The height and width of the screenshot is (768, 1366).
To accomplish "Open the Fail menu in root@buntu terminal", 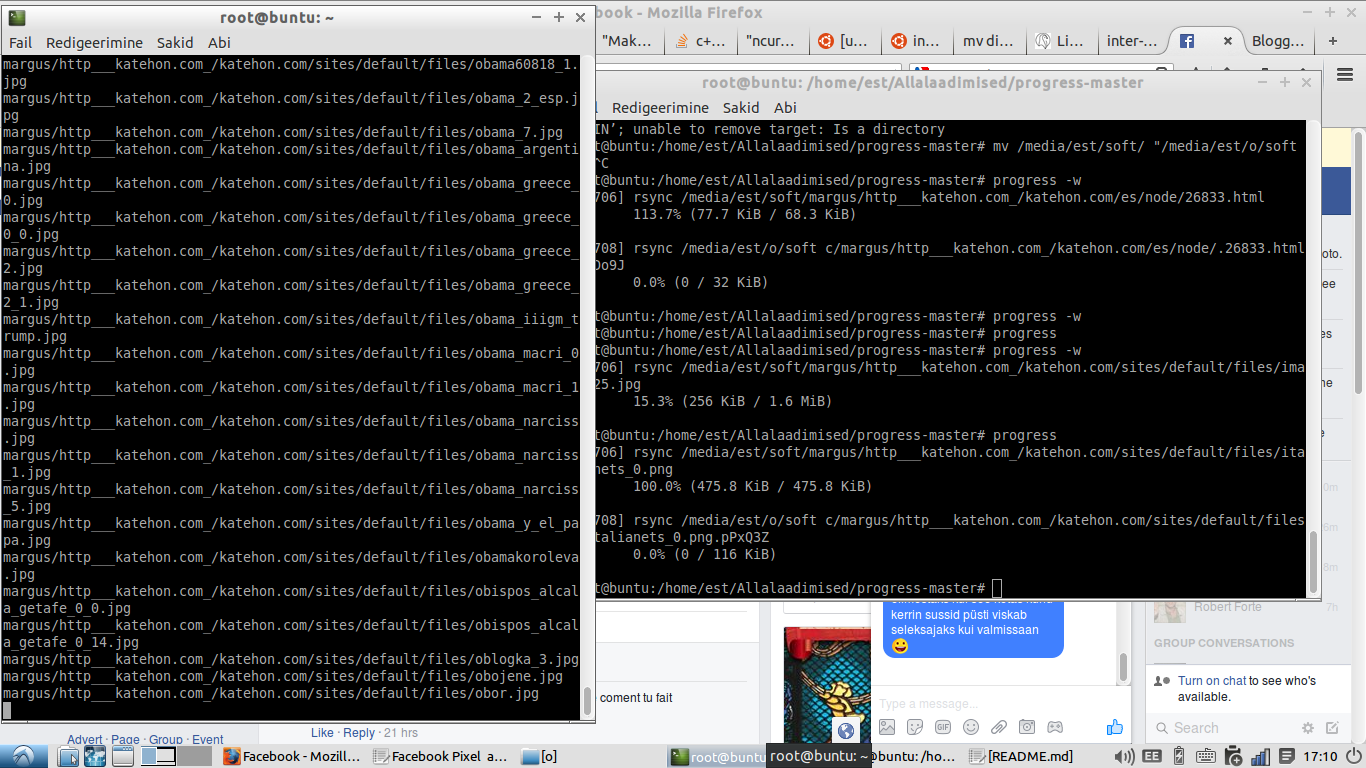I will coord(21,43).
